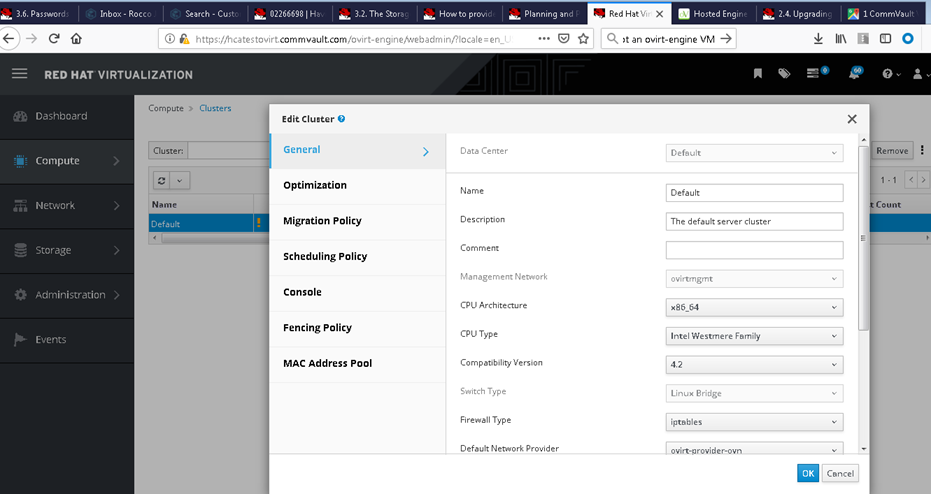This screenshot has width=931, height=494.
Task: Reload the page with browser refresh
Action: [54, 39]
